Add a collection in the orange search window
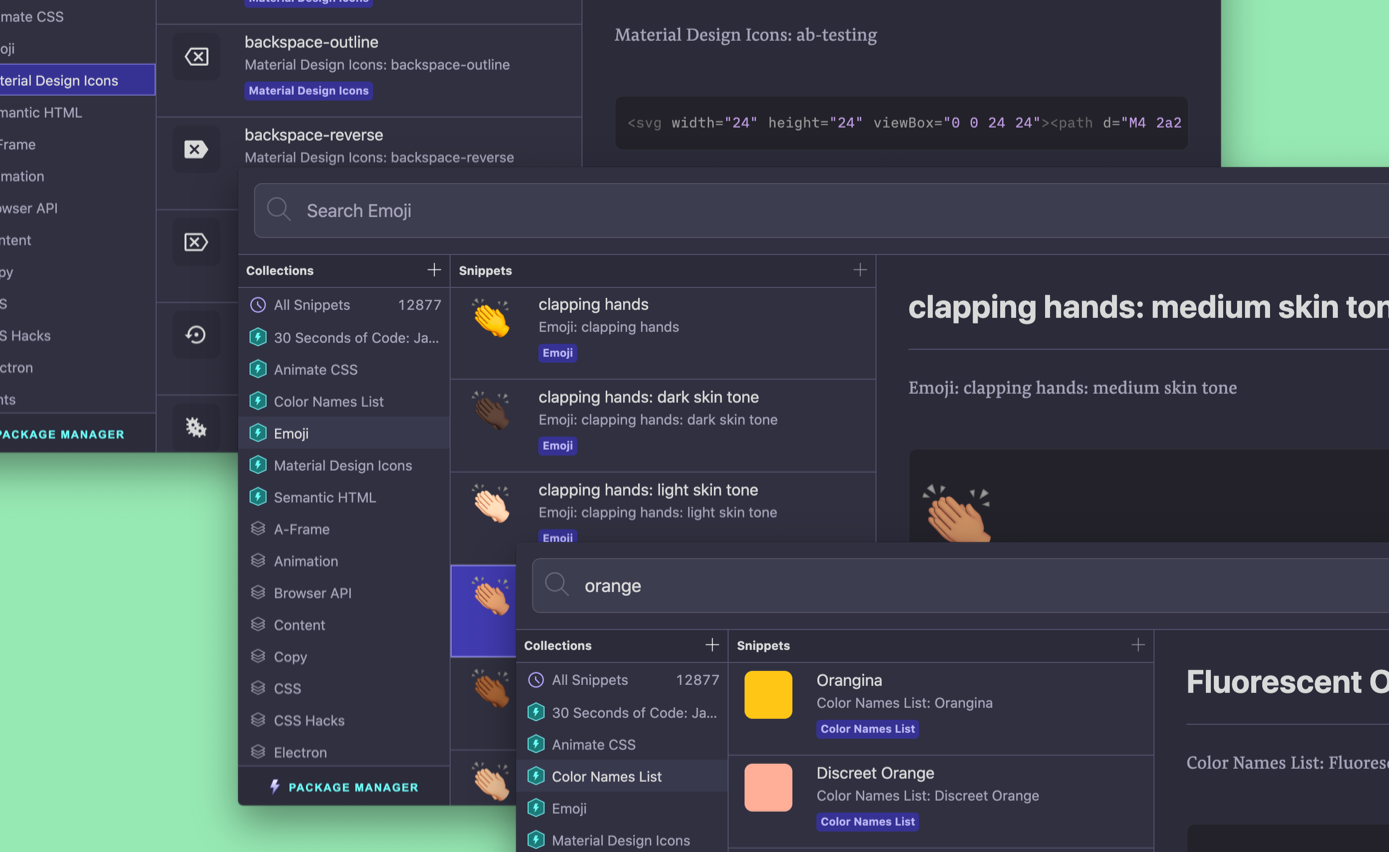This screenshot has height=852, width=1389. point(712,645)
